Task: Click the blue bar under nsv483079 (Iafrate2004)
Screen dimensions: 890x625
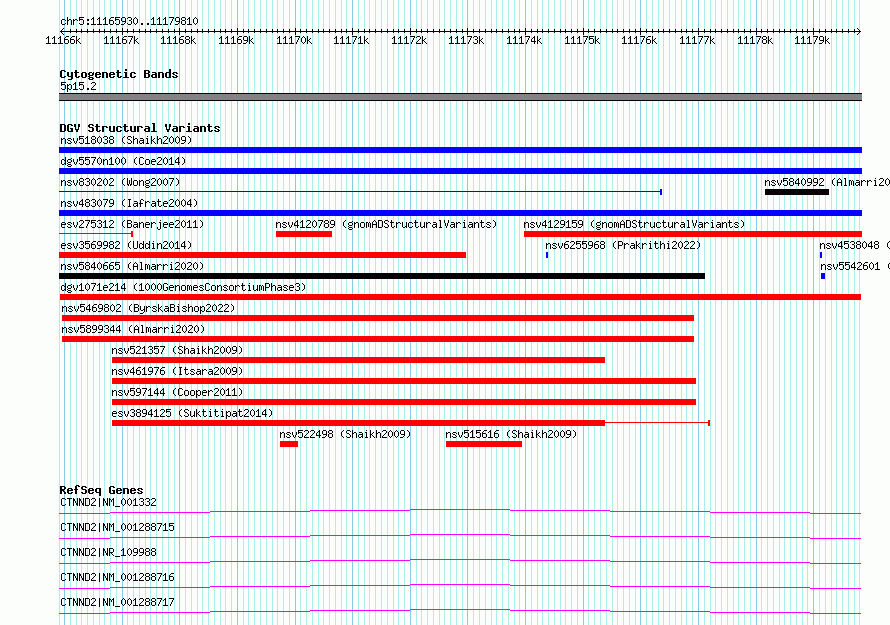Action: (x=460, y=213)
